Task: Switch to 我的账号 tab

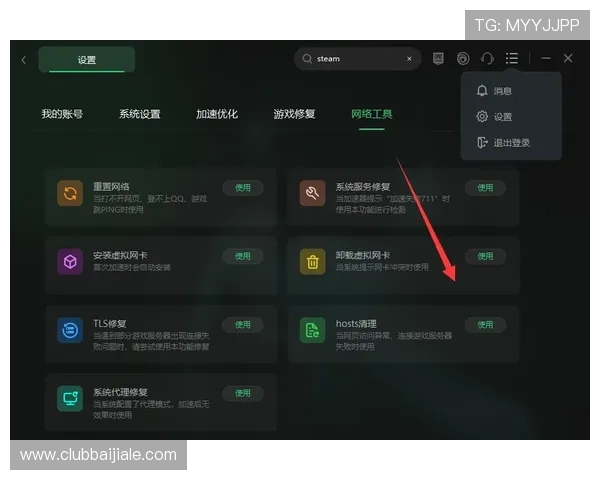Action: tap(62, 114)
